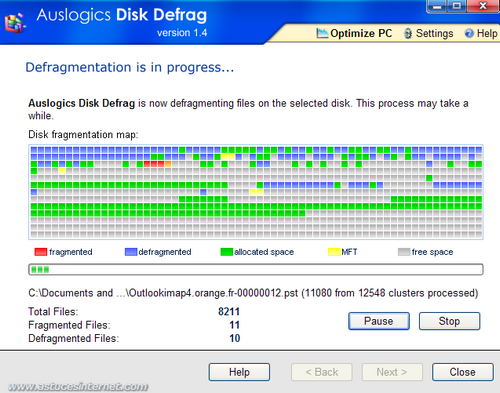Click the 'Defragmentation is in progress...' heading

[130, 68]
